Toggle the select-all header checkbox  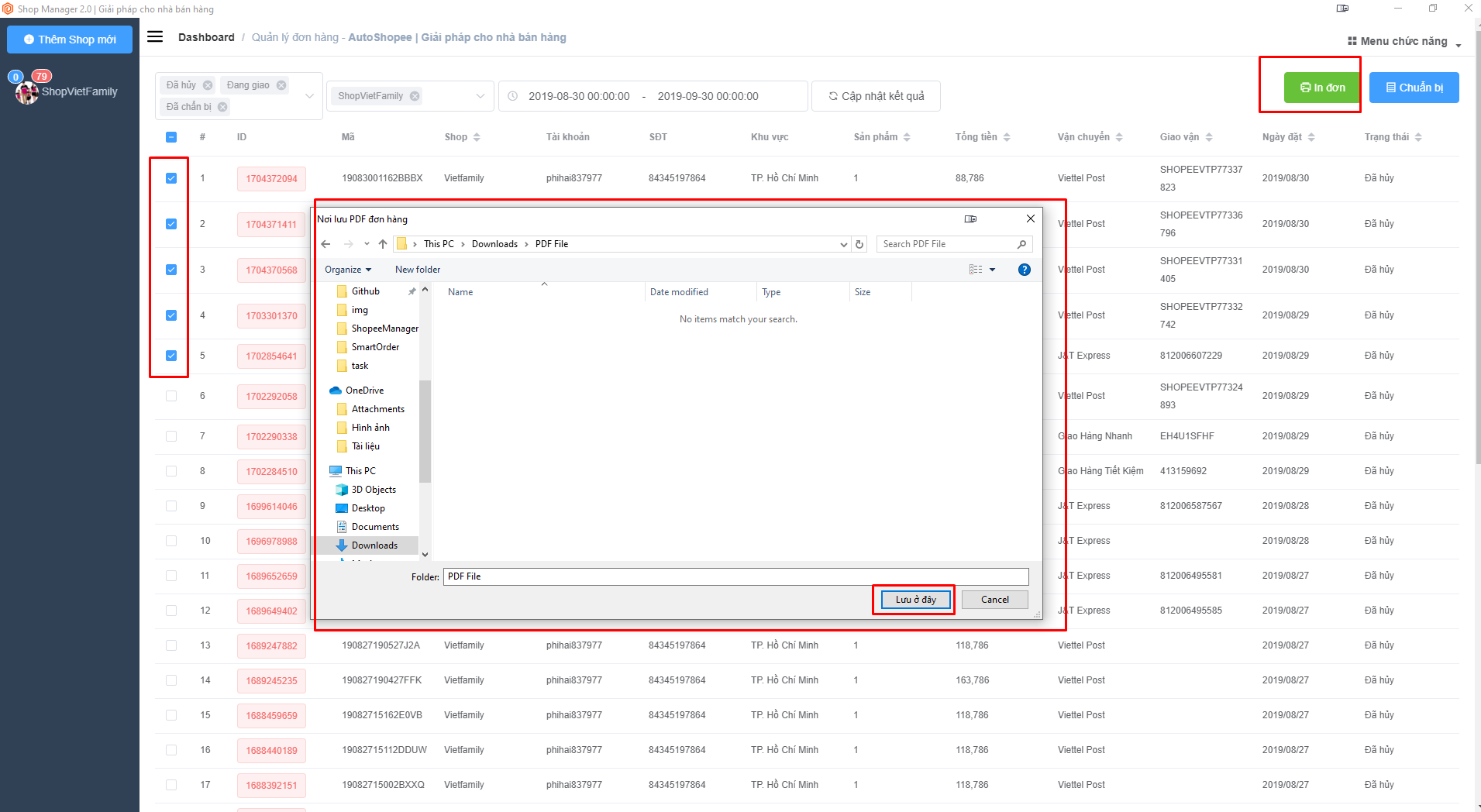click(171, 137)
